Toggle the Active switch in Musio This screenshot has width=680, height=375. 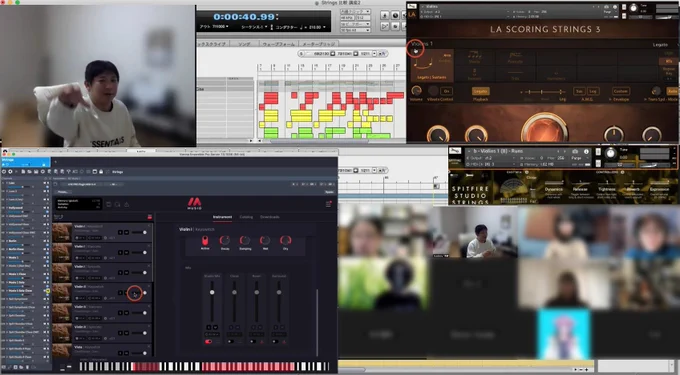tap(205, 240)
